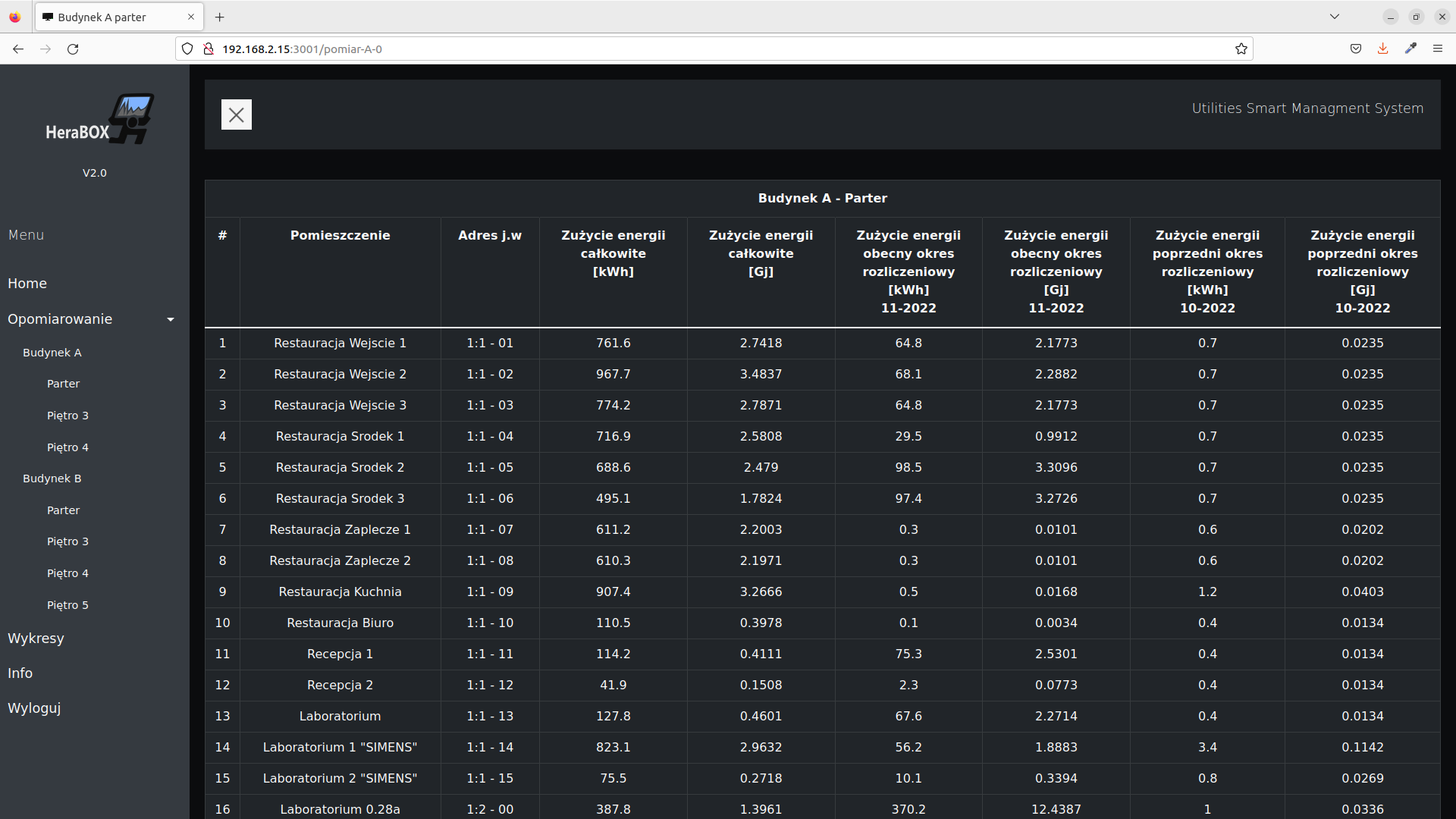Select the Restauracja Srodek 1 cell

[340, 436]
